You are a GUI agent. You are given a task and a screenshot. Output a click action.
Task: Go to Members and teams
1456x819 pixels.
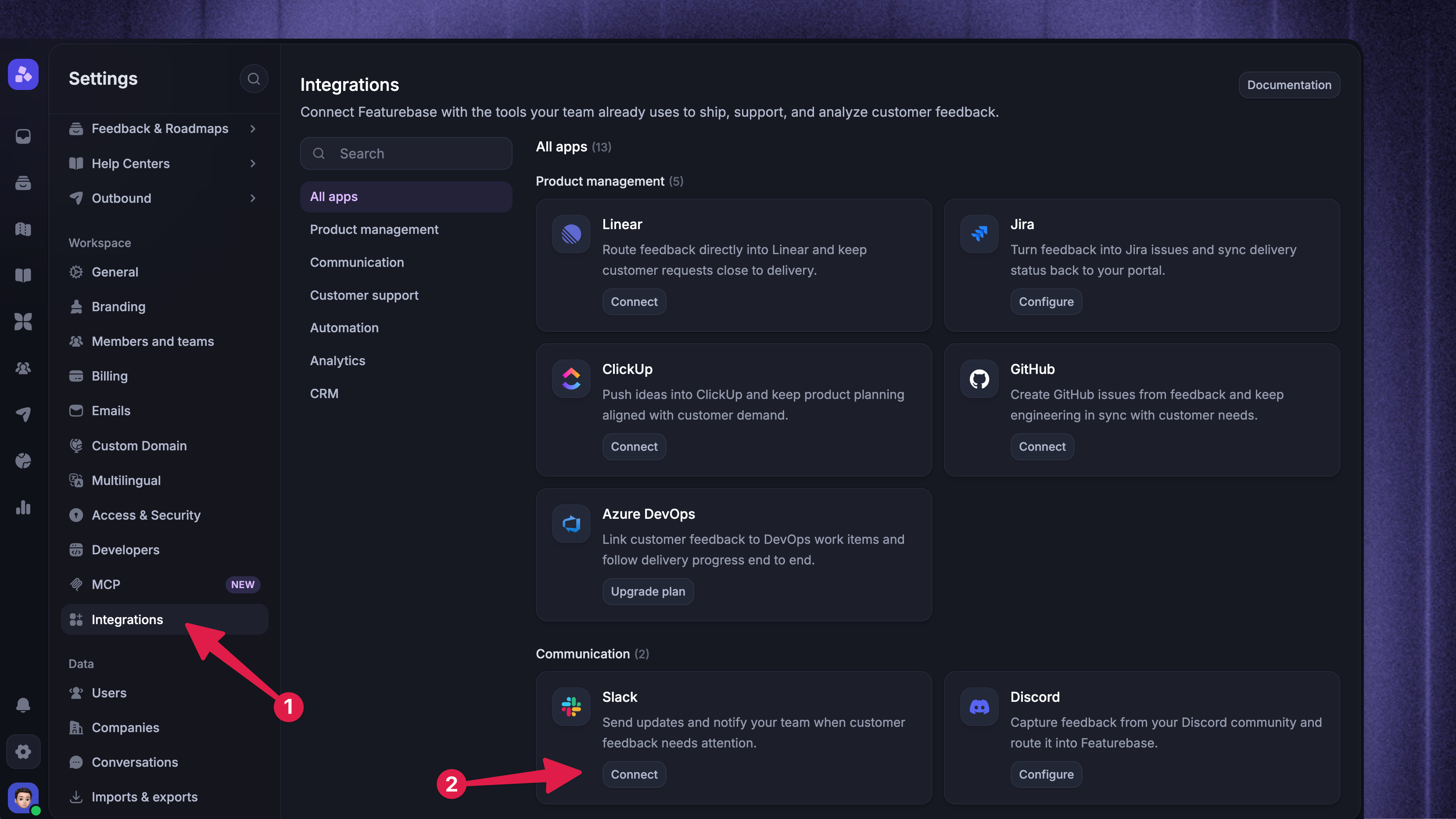[165, 341]
